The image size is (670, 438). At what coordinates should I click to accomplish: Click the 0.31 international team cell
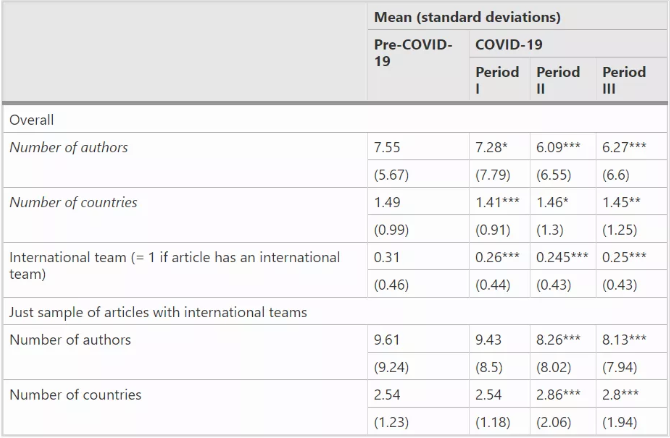[388, 257]
